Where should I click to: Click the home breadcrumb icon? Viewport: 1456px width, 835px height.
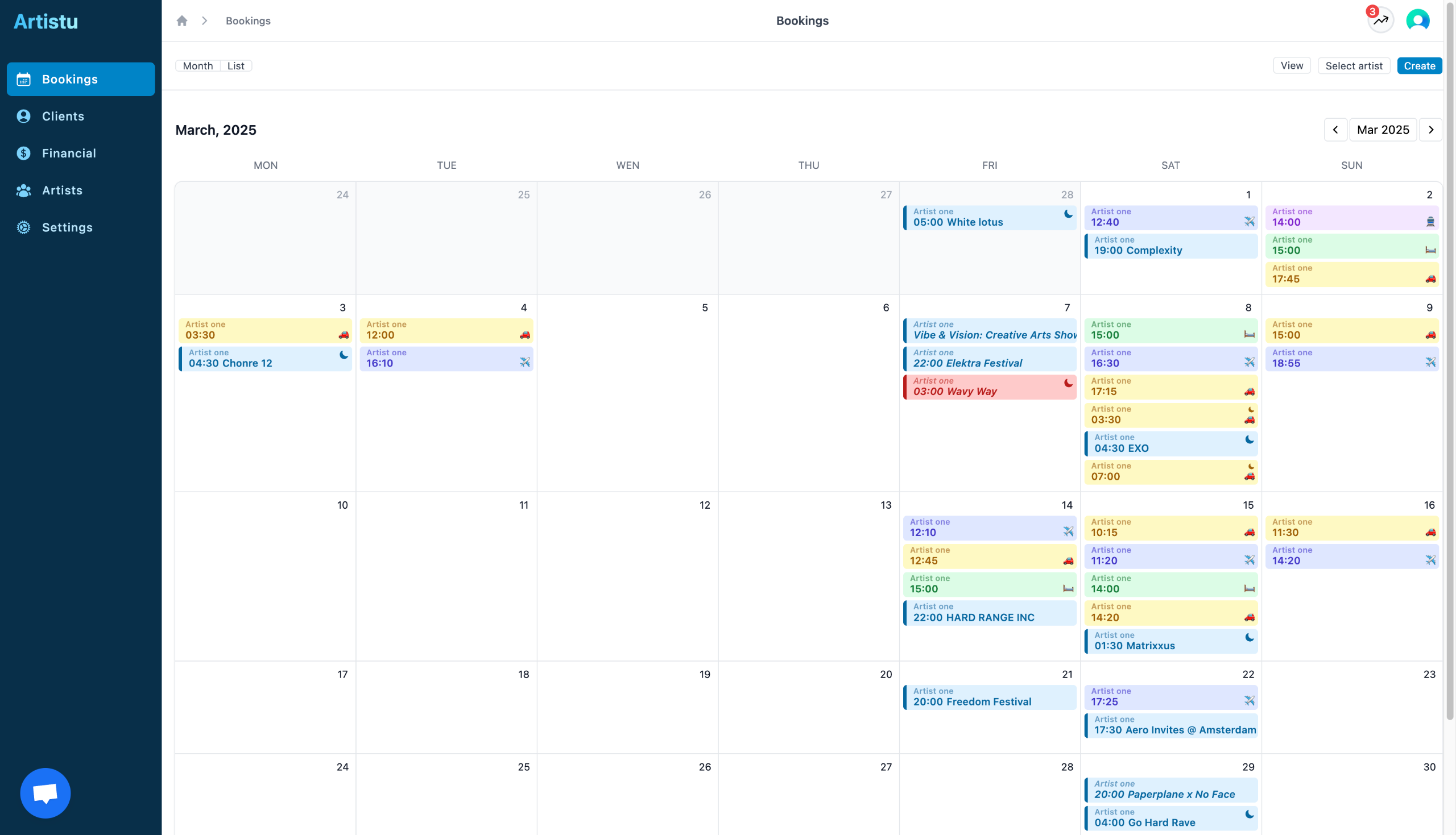click(x=182, y=20)
